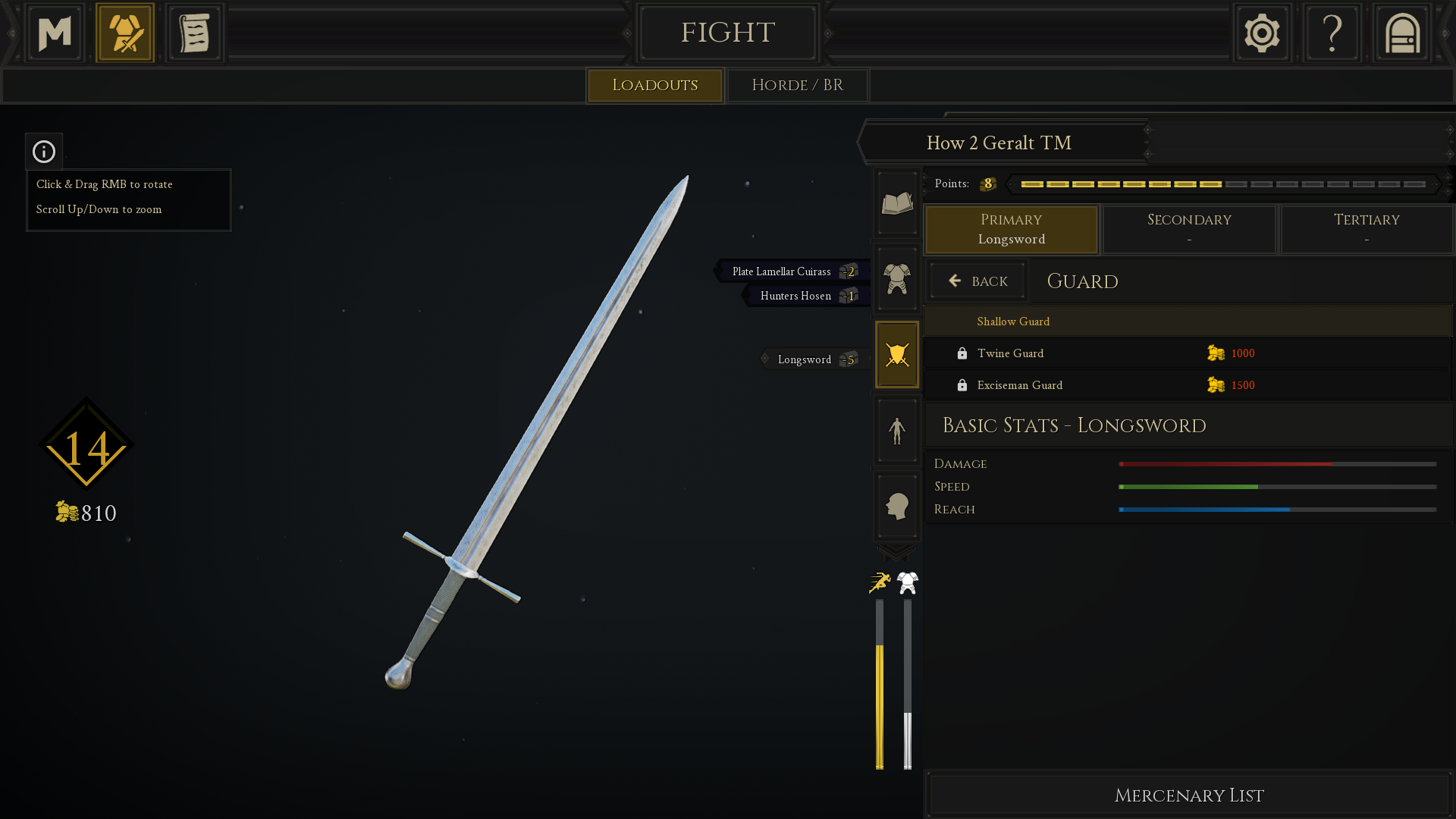Select the armory knight icon in top bar
The image size is (1456, 819).
click(x=125, y=33)
